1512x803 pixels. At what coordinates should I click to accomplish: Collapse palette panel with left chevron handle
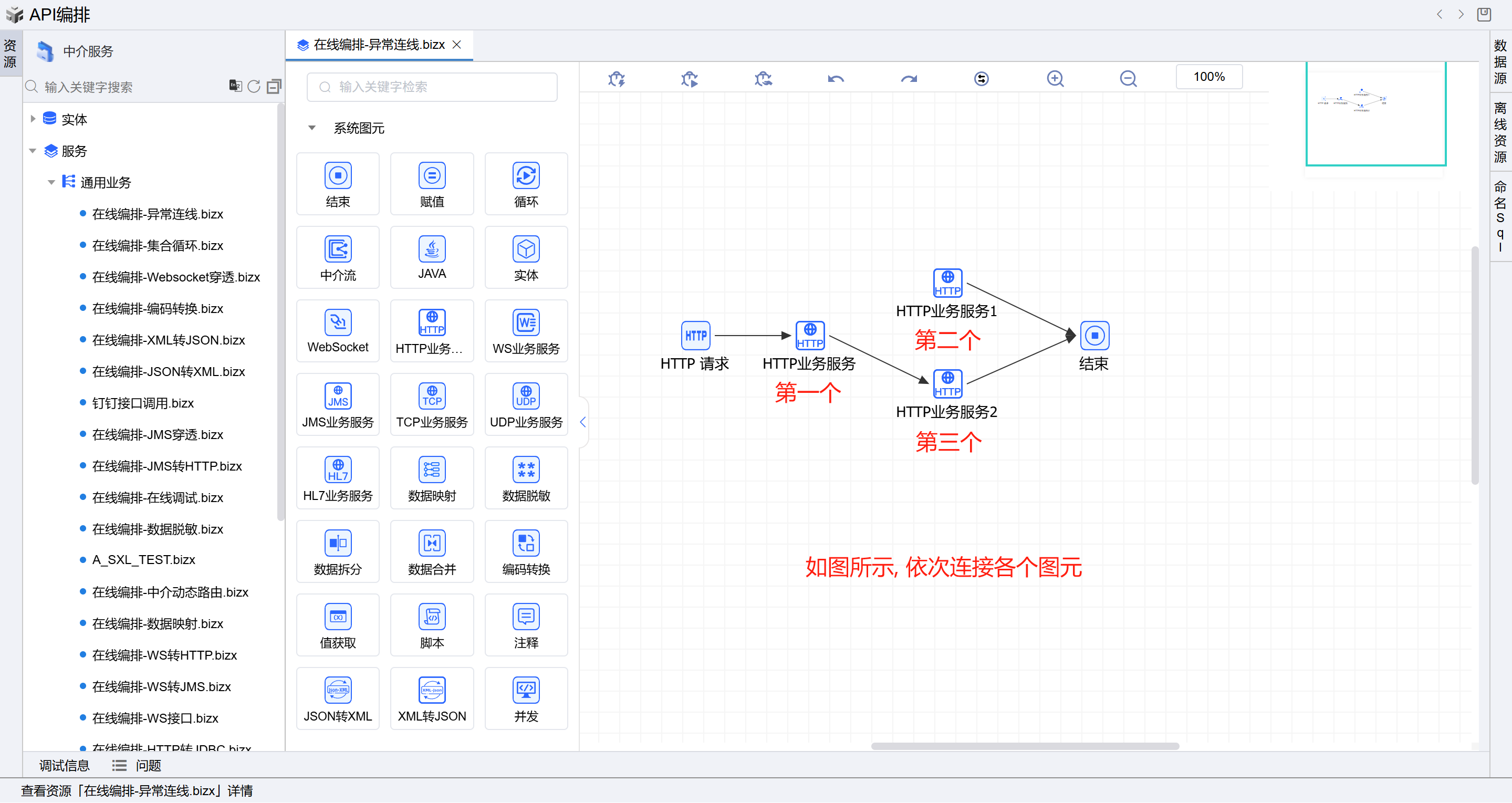[582, 422]
